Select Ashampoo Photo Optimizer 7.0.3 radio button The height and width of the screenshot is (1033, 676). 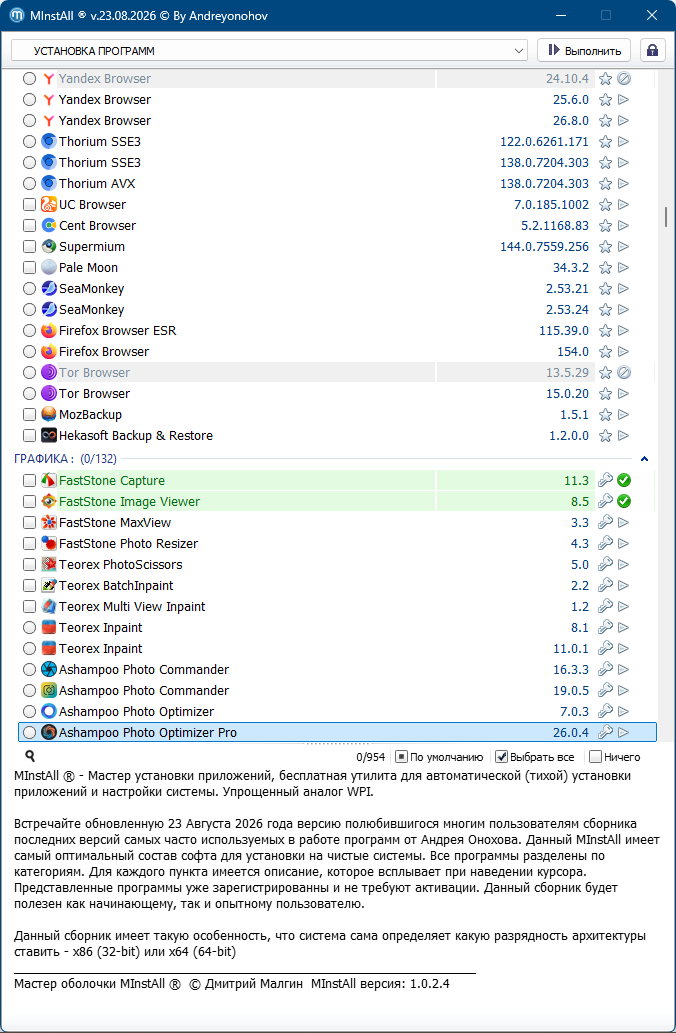pos(29,712)
